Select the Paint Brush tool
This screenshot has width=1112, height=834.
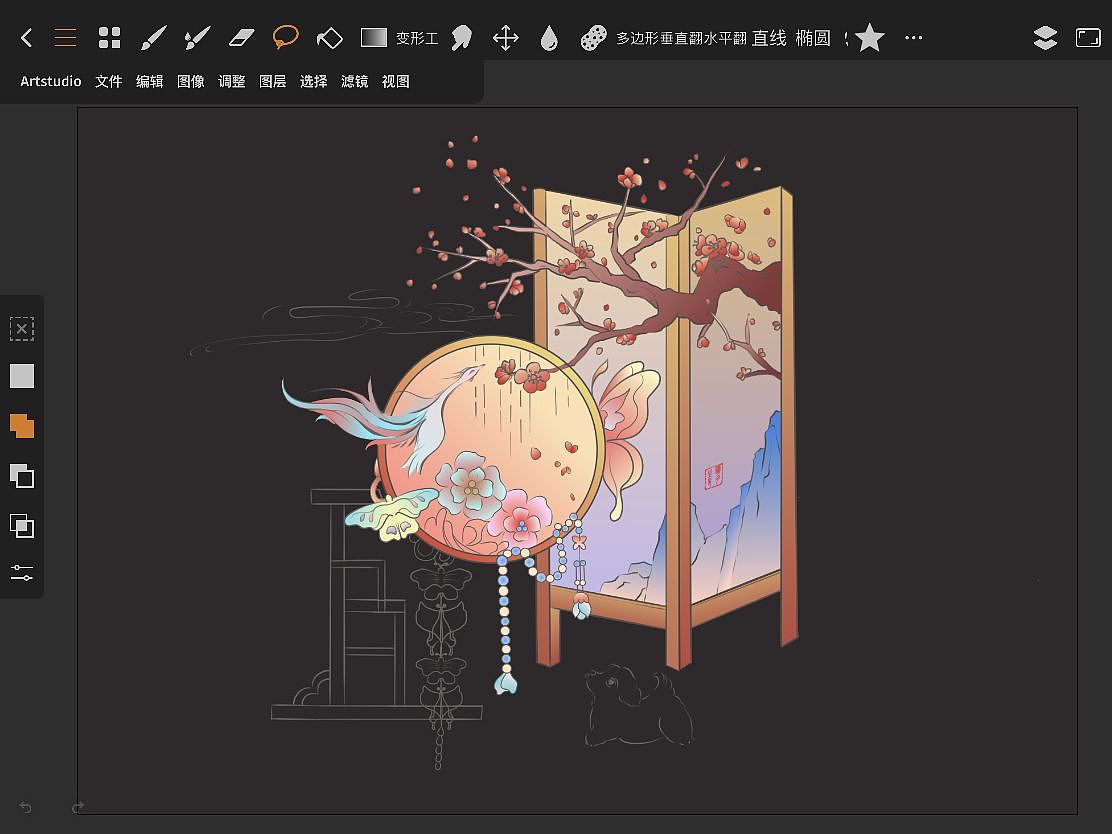point(153,38)
